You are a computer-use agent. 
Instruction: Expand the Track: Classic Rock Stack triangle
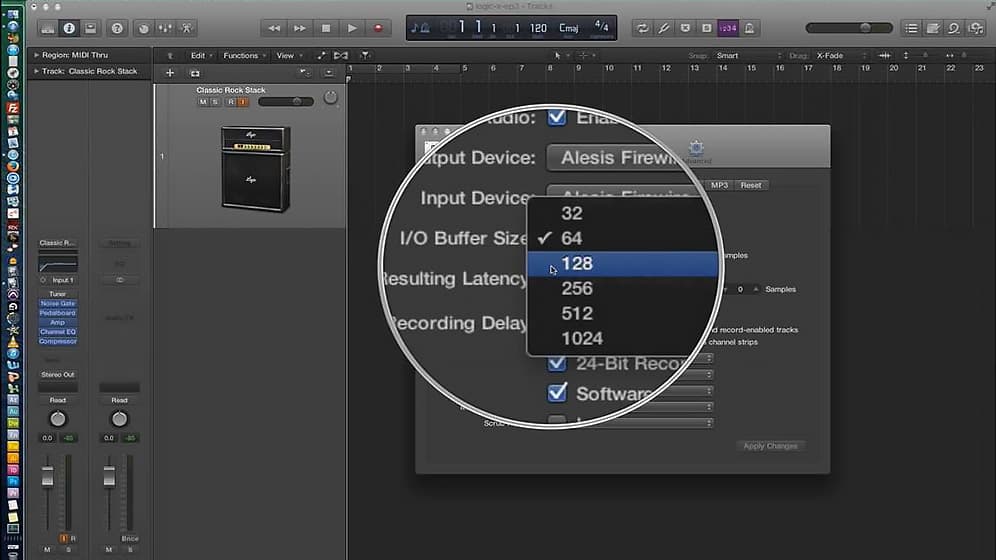[36, 71]
